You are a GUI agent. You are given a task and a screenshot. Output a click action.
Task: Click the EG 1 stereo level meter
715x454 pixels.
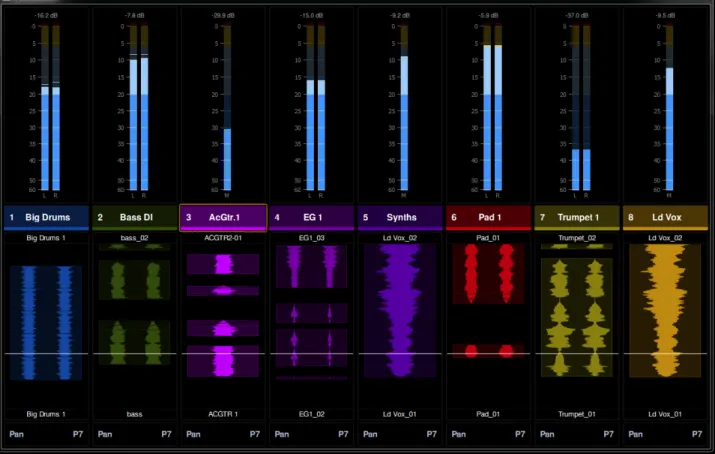click(316, 108)
